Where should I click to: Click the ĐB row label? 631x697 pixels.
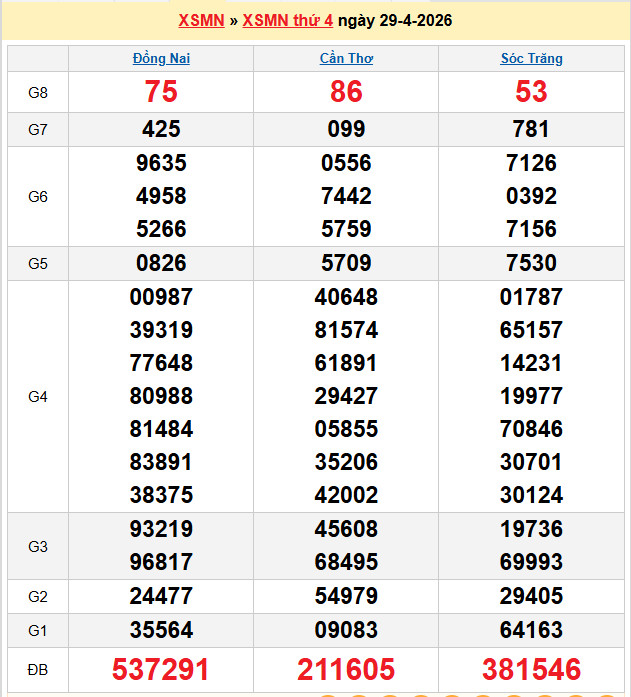click(38, 669)
